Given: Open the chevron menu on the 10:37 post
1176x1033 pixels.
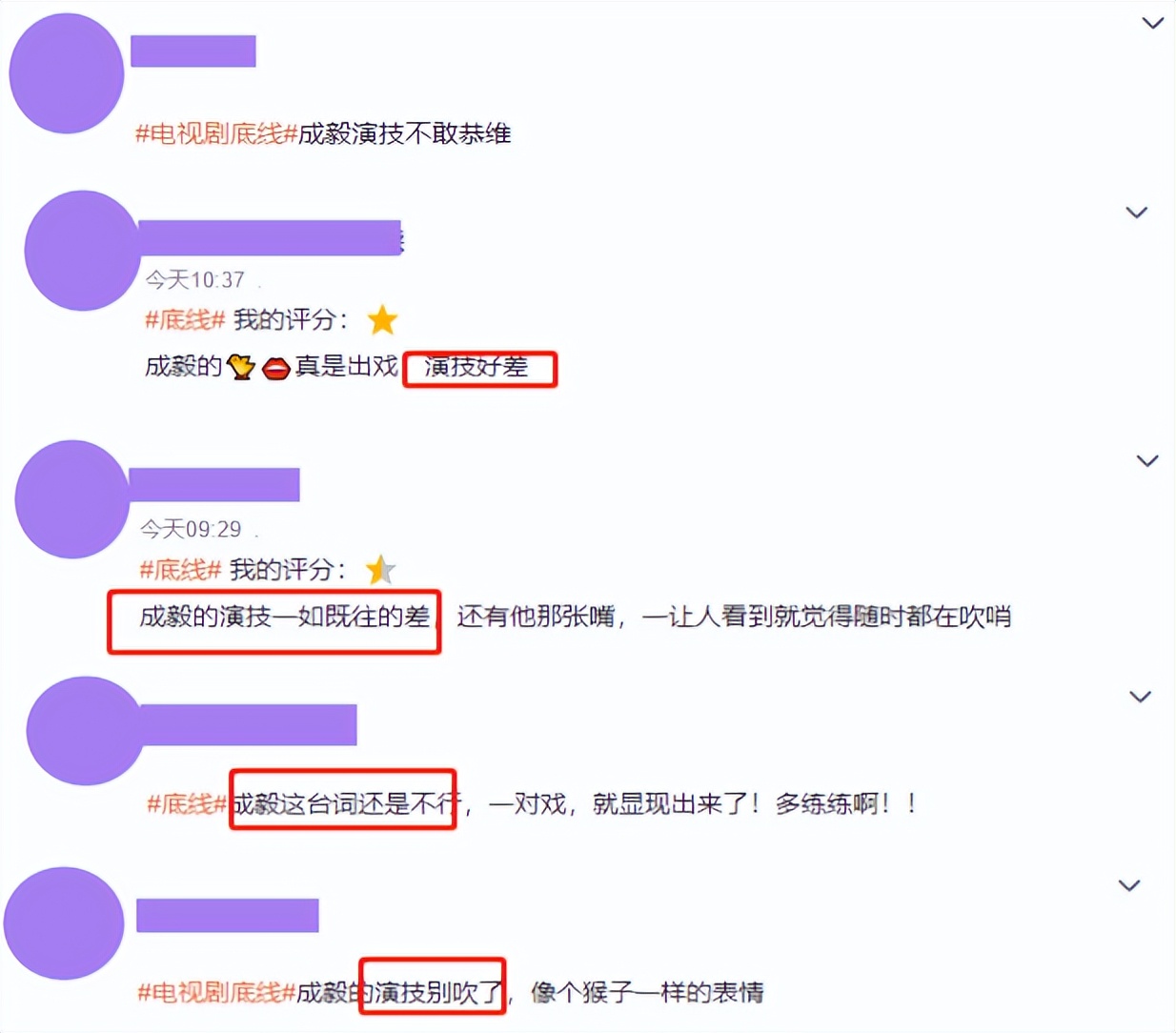Looking at the screenshot, I should [x=1136, y=213].
